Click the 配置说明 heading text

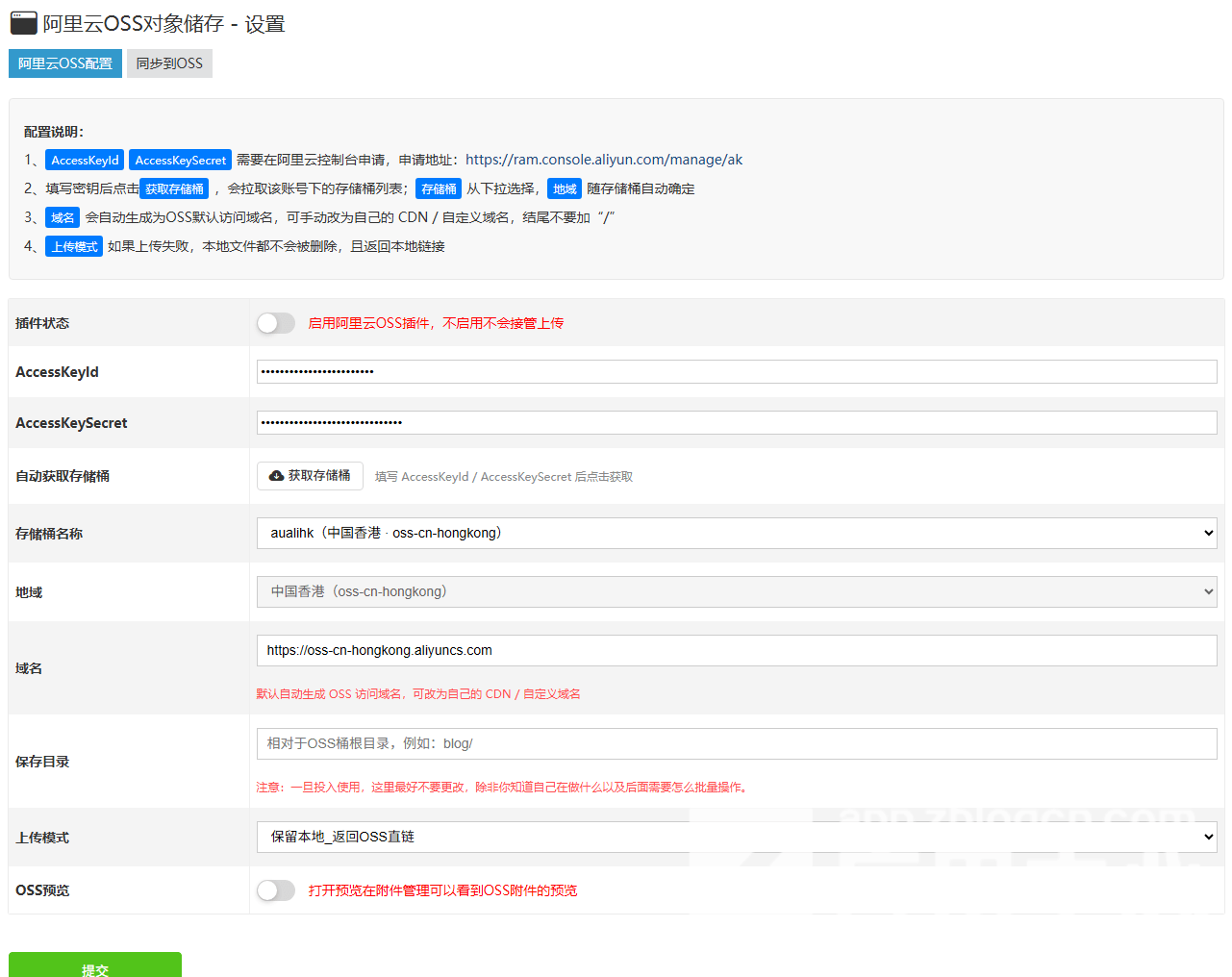(x=54, y=132)
